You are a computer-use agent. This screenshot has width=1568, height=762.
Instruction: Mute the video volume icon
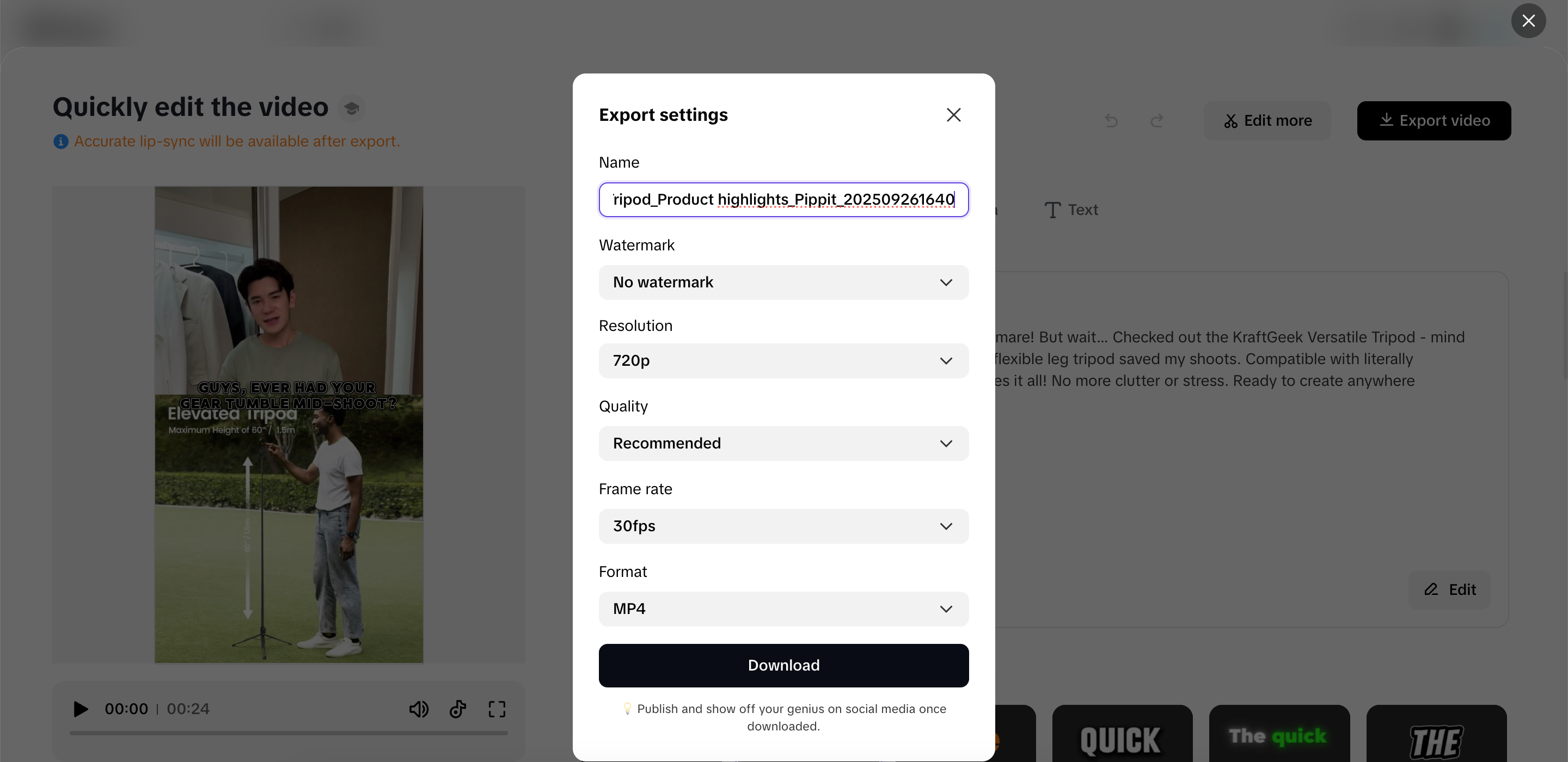(x=418, y=709)
